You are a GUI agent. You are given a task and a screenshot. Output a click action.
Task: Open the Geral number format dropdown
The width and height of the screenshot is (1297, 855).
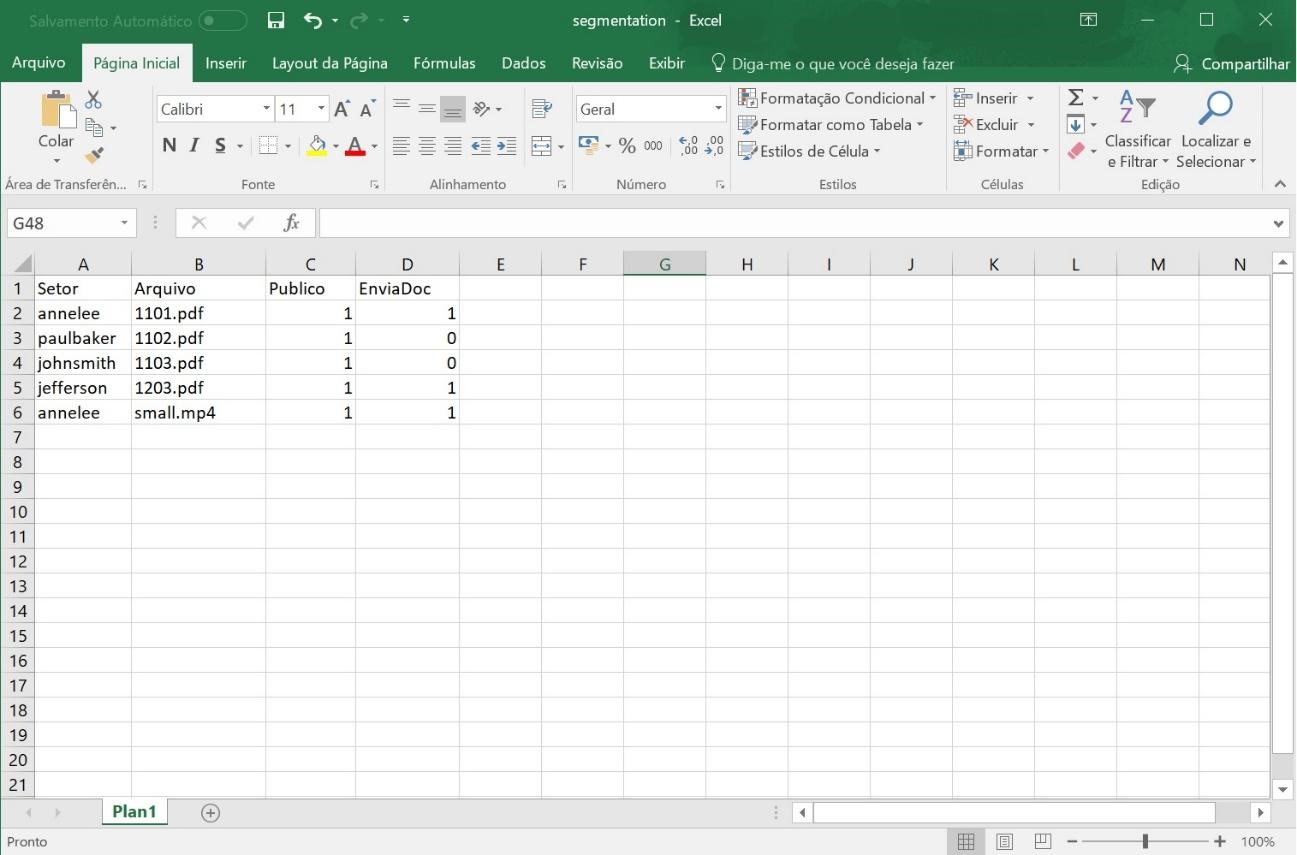point(718,109)
